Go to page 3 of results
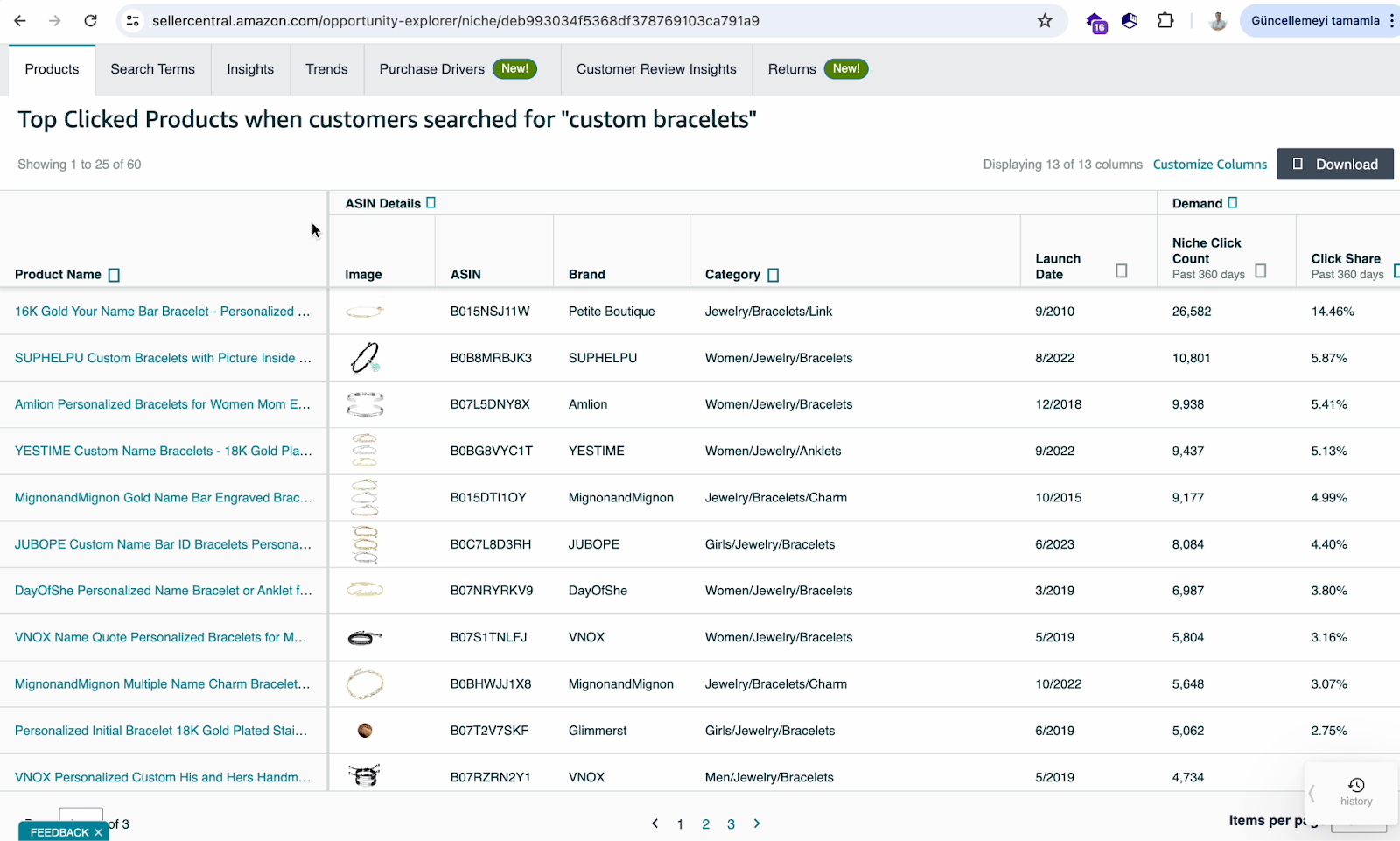 click(731, 824)
